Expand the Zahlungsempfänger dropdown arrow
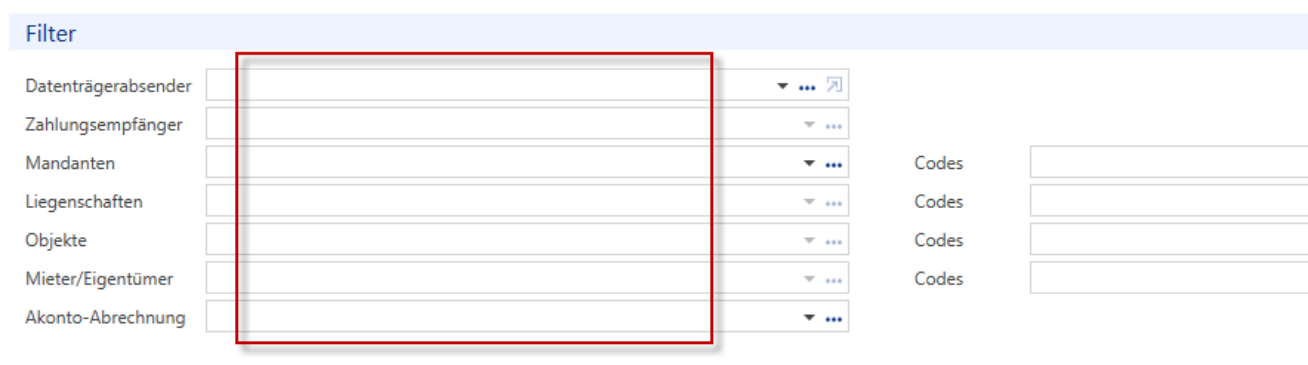1308x365 pixels. 810,126
